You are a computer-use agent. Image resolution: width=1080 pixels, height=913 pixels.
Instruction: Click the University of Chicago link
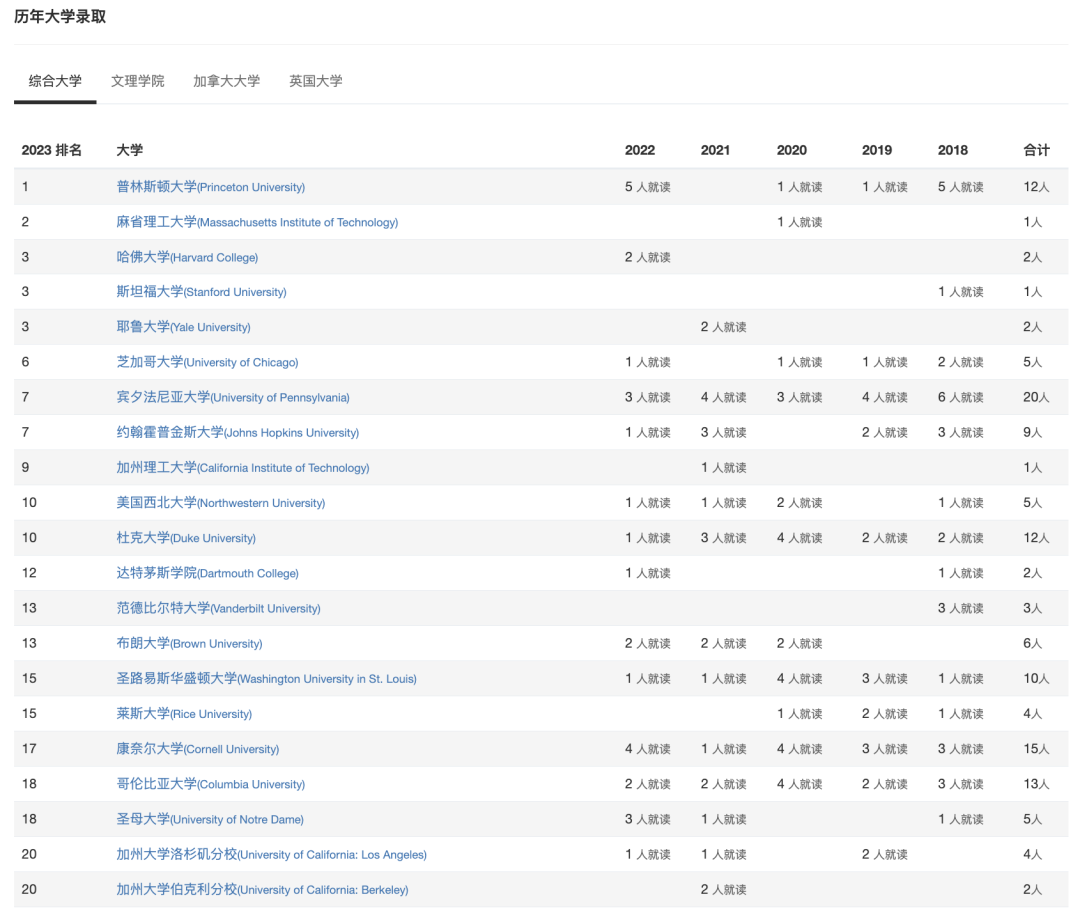coord(207,362)
